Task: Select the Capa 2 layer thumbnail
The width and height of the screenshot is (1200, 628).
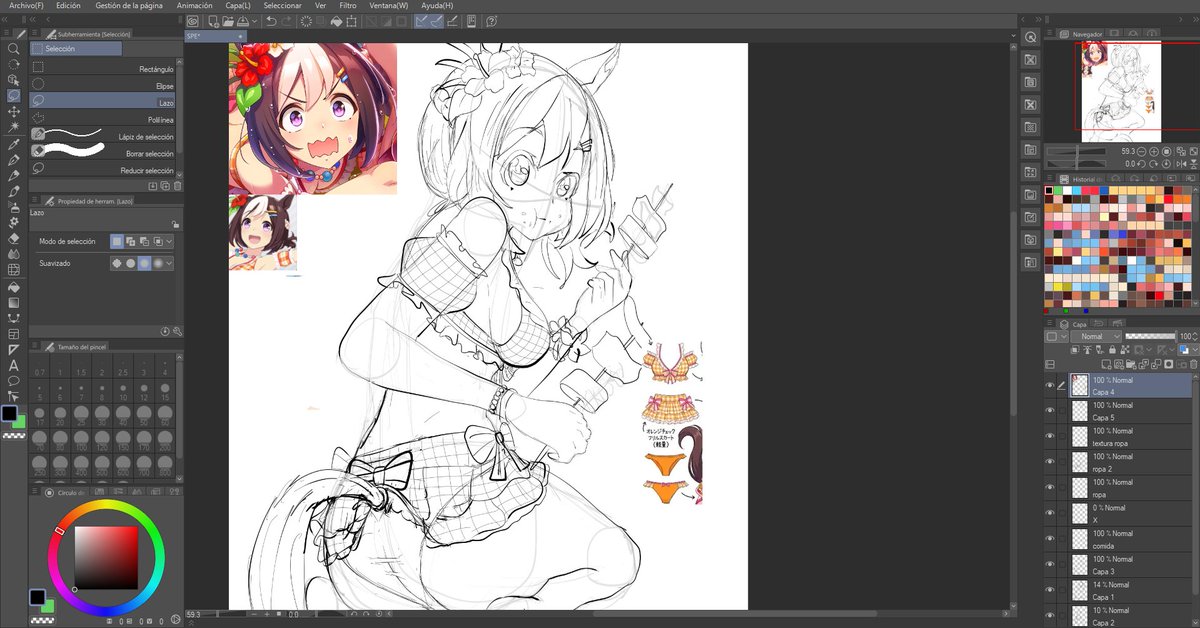Action: pos(1079,616)
